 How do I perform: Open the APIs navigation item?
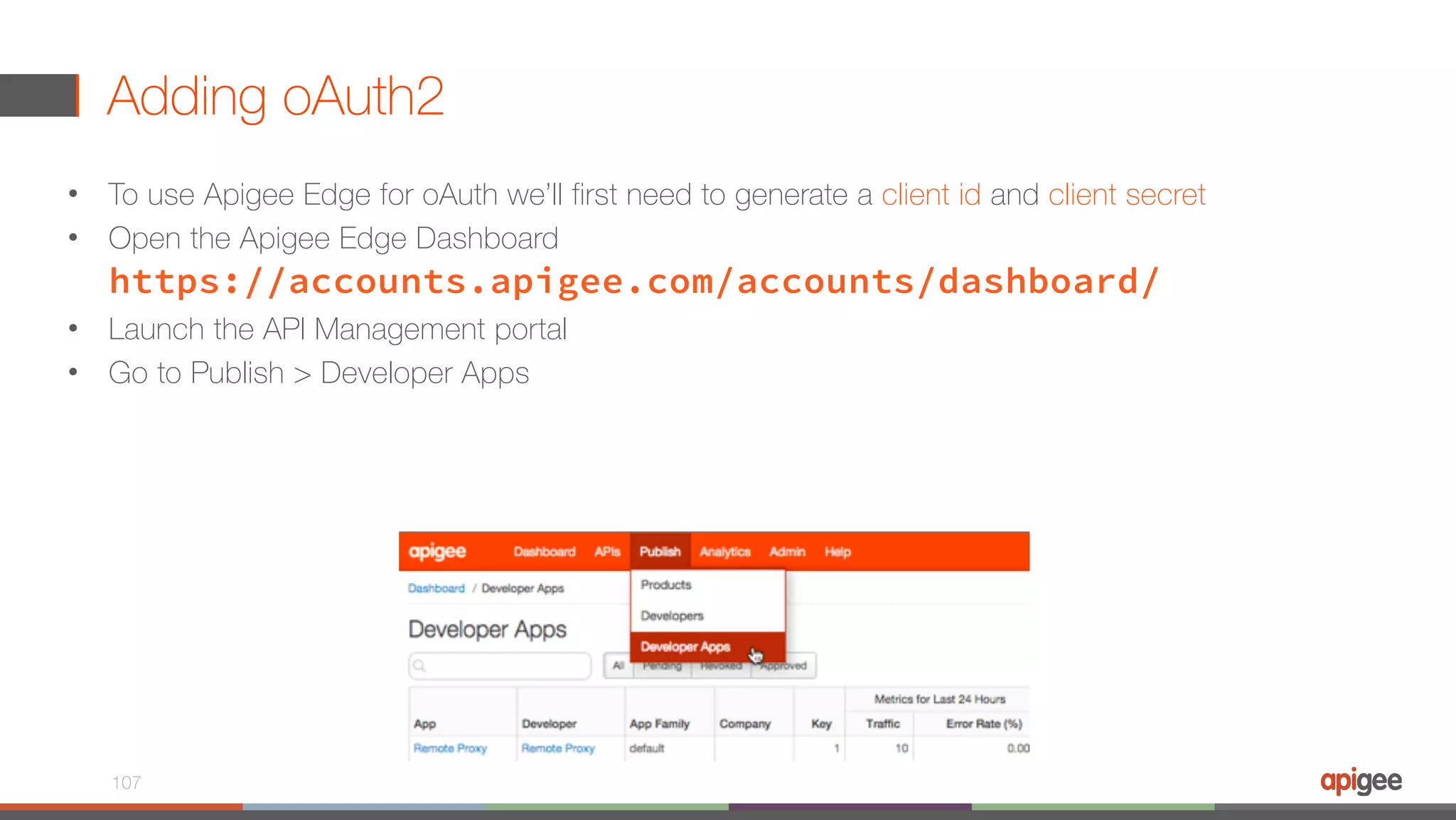click(x=607, y=551)
